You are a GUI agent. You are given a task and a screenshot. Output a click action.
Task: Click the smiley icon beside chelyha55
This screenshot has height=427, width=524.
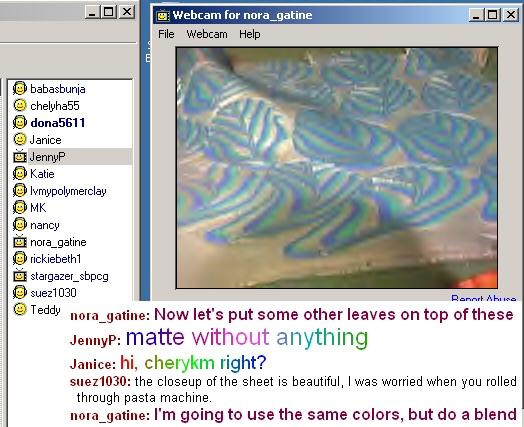[20, 106]
